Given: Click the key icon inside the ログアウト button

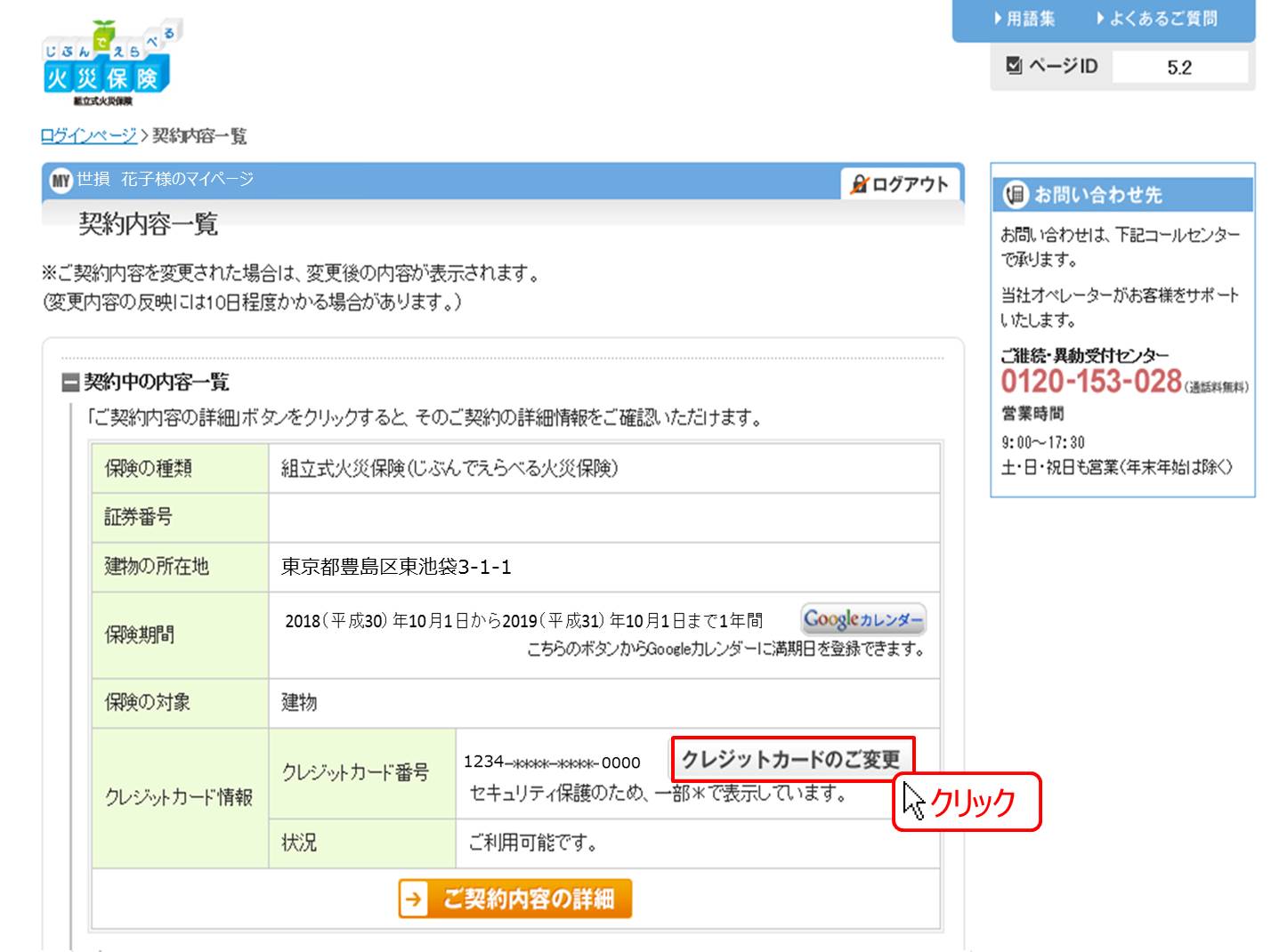Looking at the screenshot, I should point(860,185).
